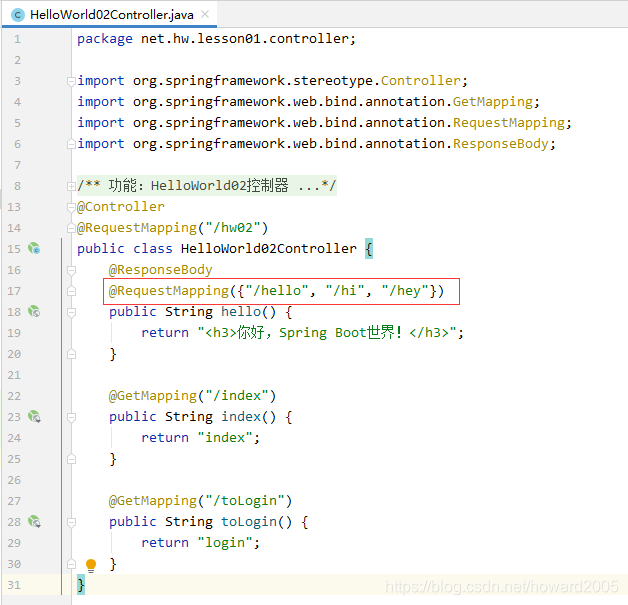Click the fold end marker on line 20
The height and width of the screenshot is (605, 628).
click(71, 354)
